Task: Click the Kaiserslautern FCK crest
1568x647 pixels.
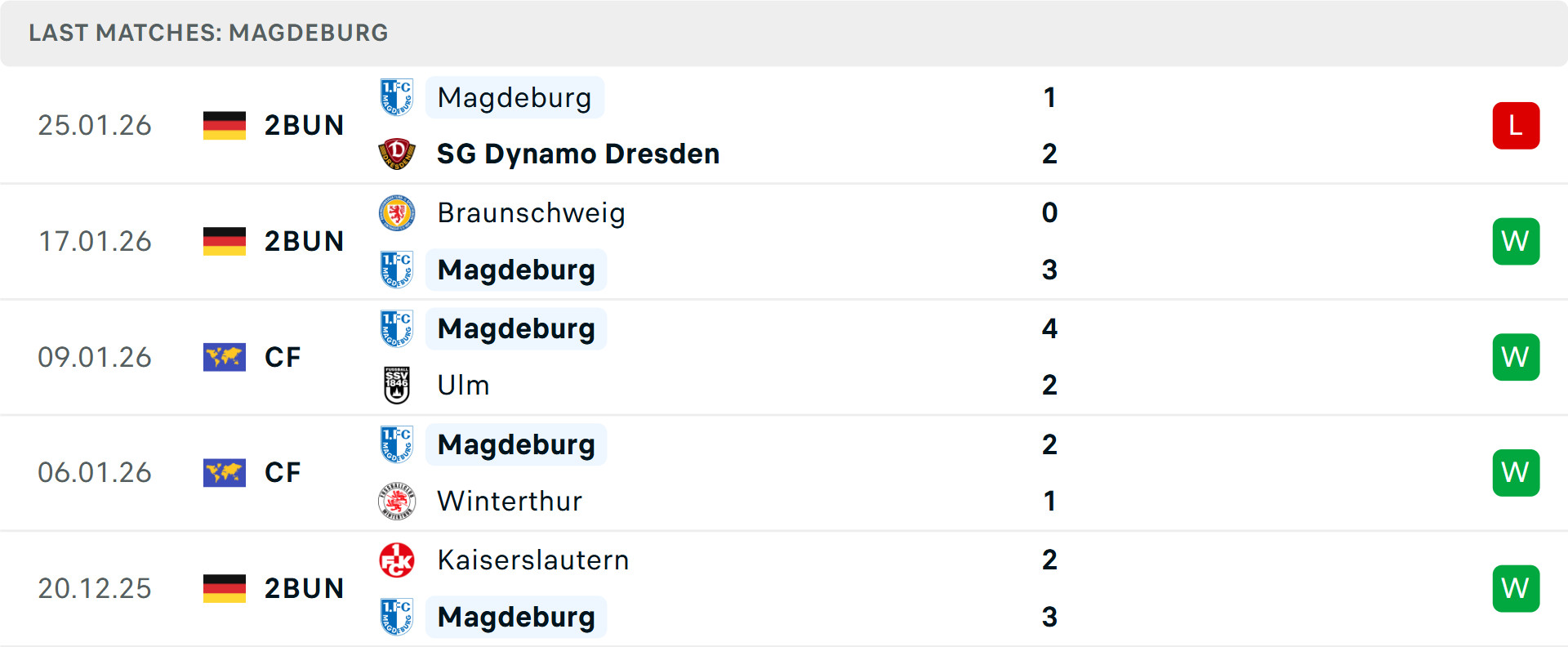Action: pos(397,560)
